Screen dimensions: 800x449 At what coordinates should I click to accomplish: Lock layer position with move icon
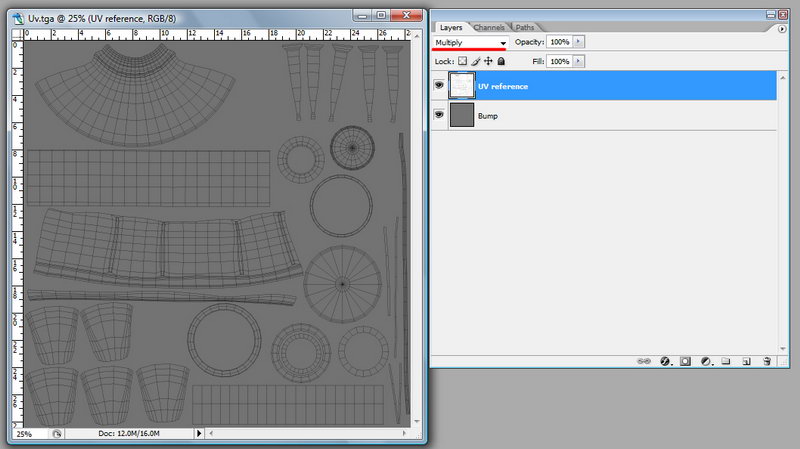tap(488, 61)
